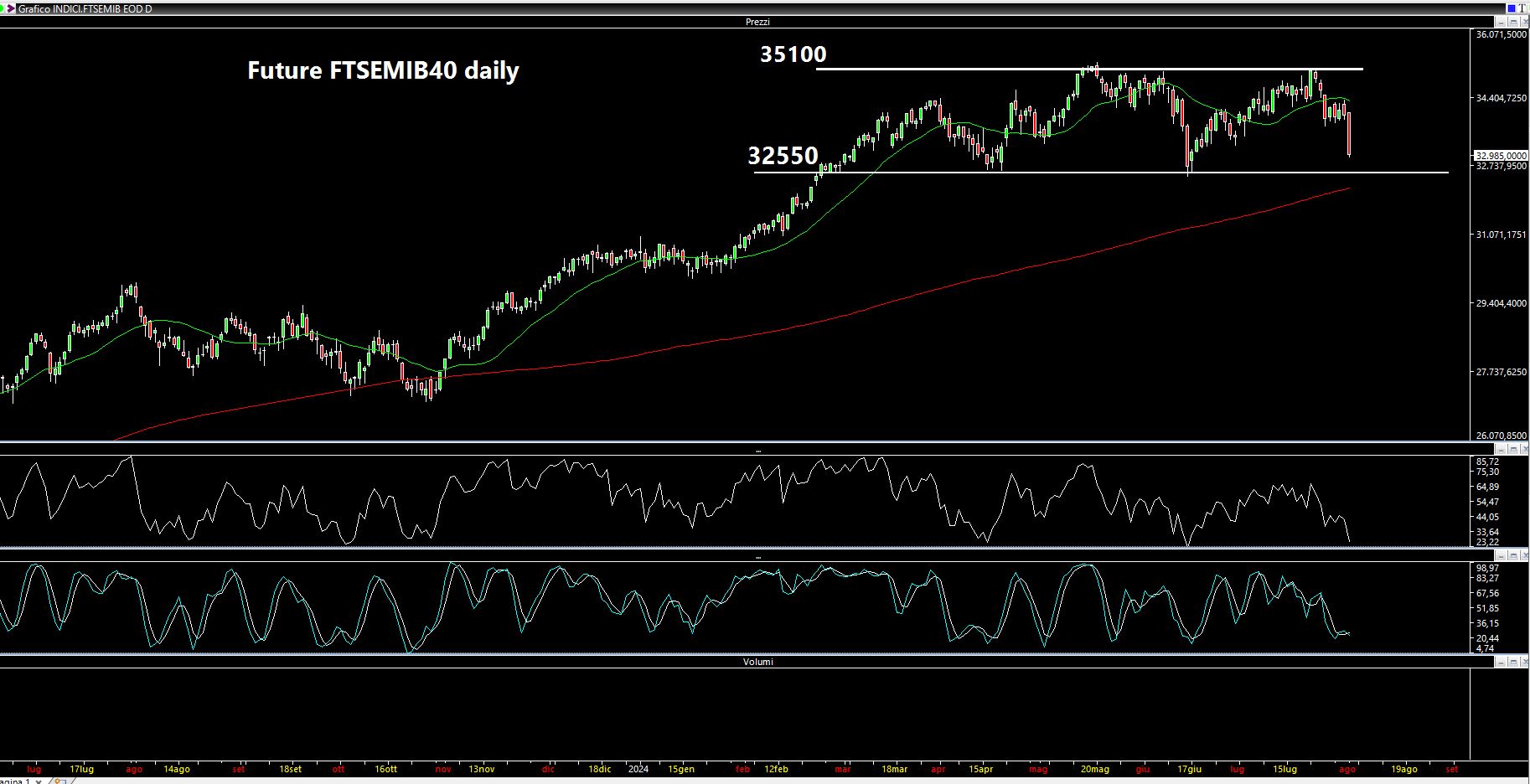The height and width of the screenshot is (784, 1530).
Task: Click the 'Future FTSEMIB40 daily' chart label
Action: (383, 70)
